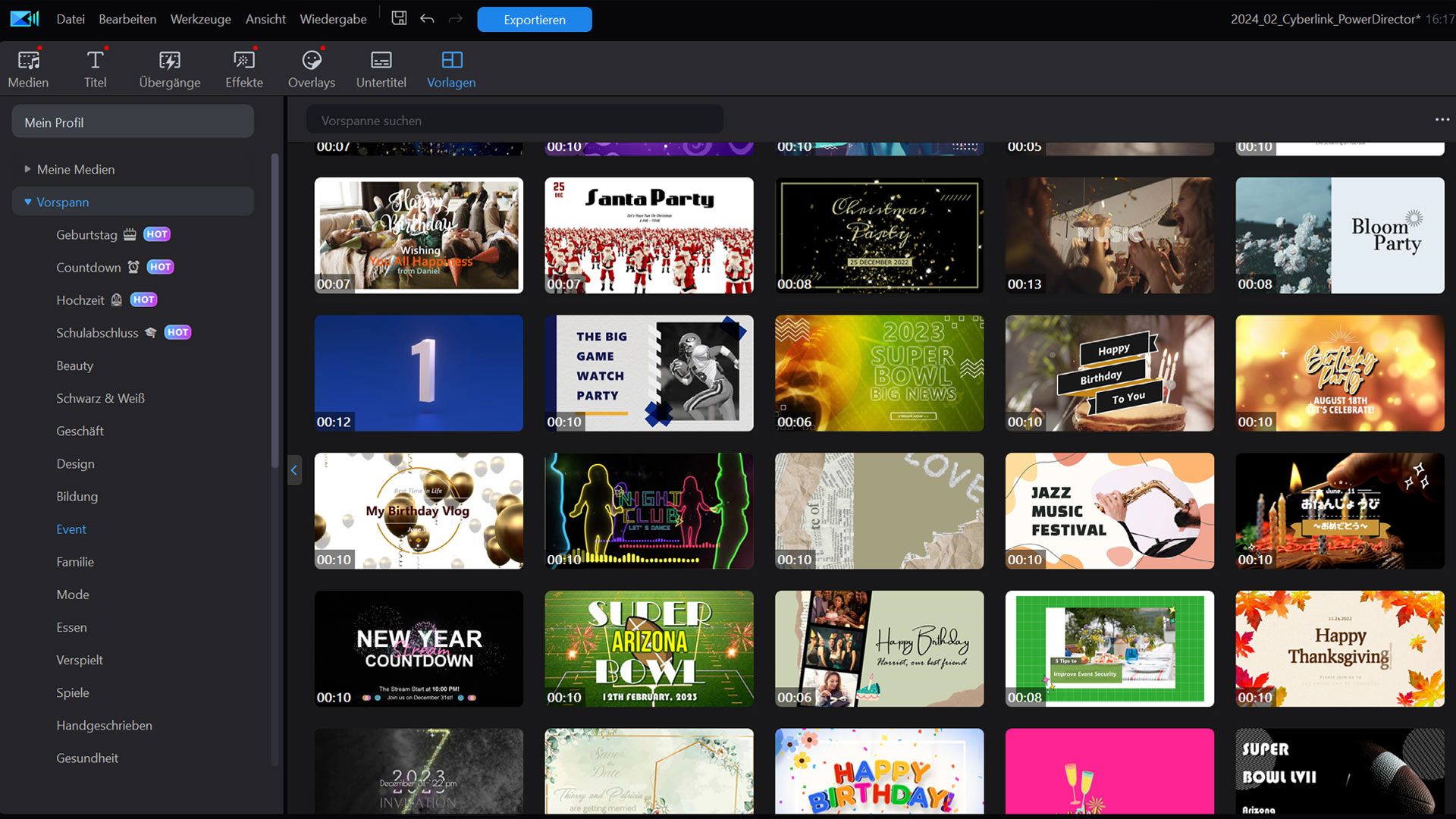
Task: Select the Jazz Music Festival template thumbnail
Action: pos(1109,511)
